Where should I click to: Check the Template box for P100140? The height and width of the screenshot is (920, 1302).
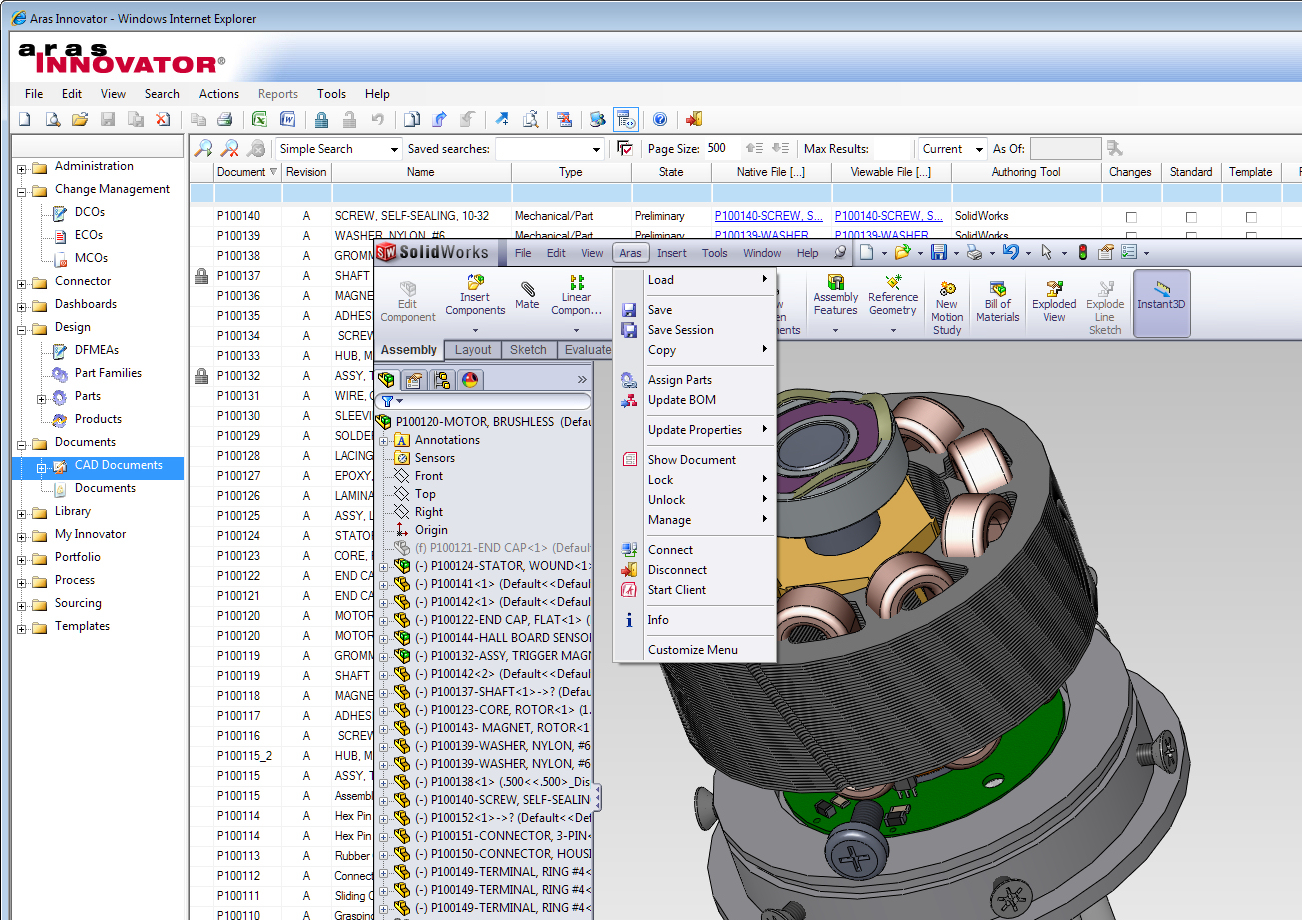(x=1251, y=217)
